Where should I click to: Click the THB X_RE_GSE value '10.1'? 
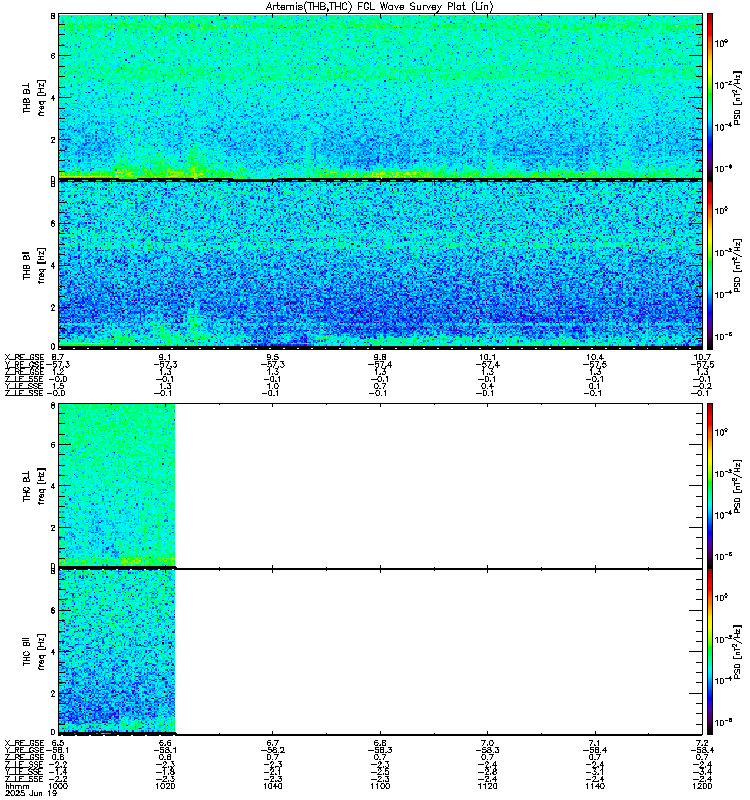[x=487, y=357]
